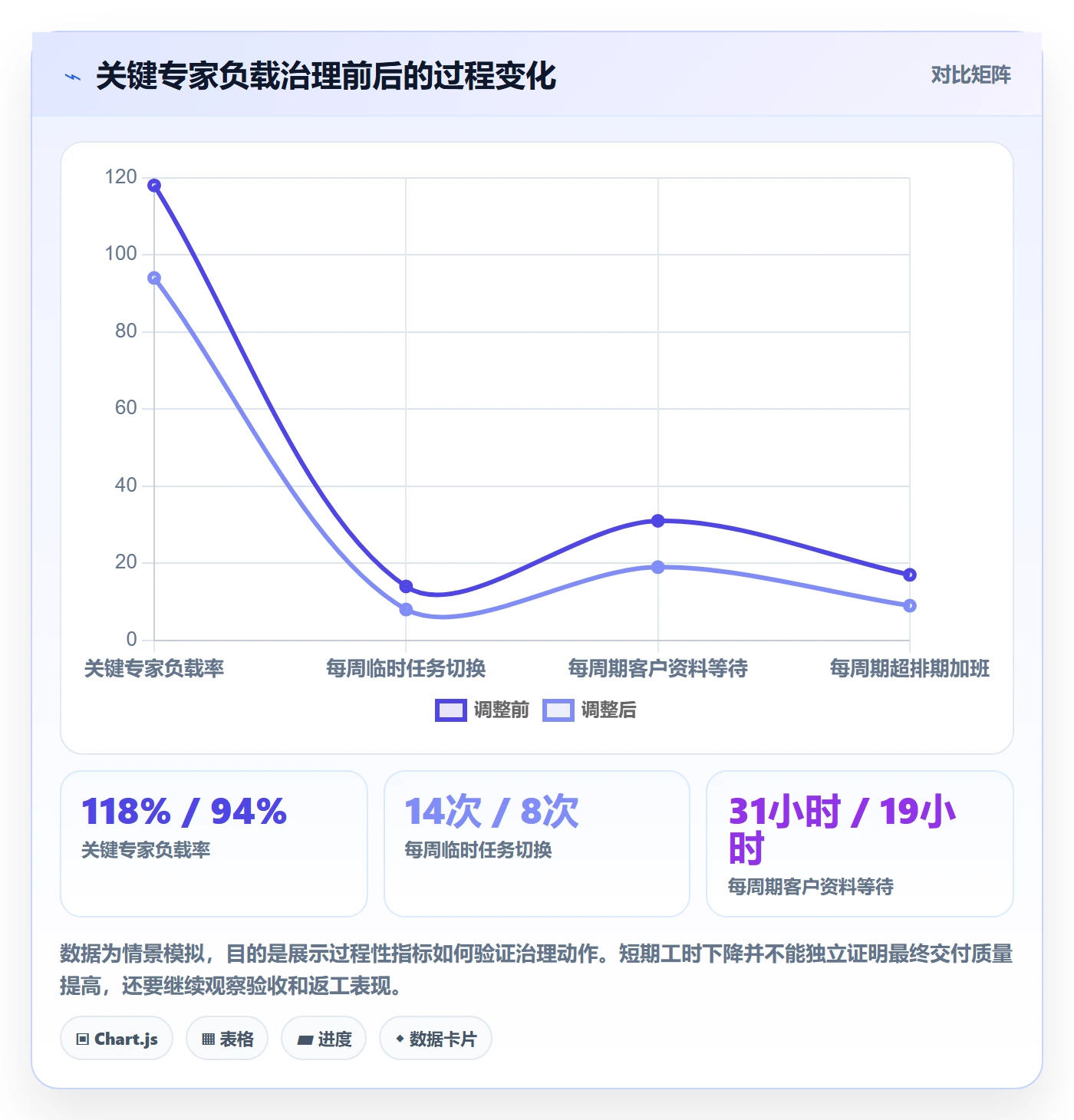Click the 调整后 point for 每周期客户资料等待
Image resolution: width=1074 pixels, height=1120 pixels.
pos(657,567)
